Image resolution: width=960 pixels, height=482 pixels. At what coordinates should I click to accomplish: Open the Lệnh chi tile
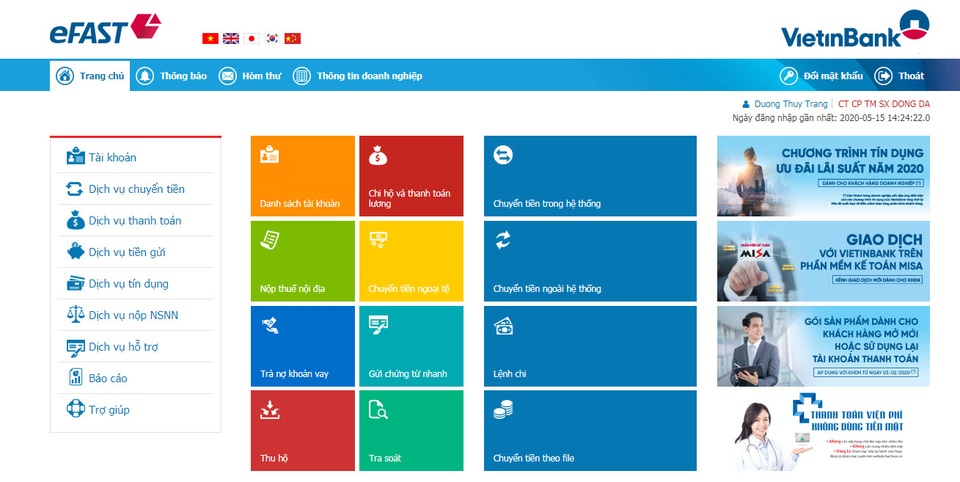pos(590,347)
